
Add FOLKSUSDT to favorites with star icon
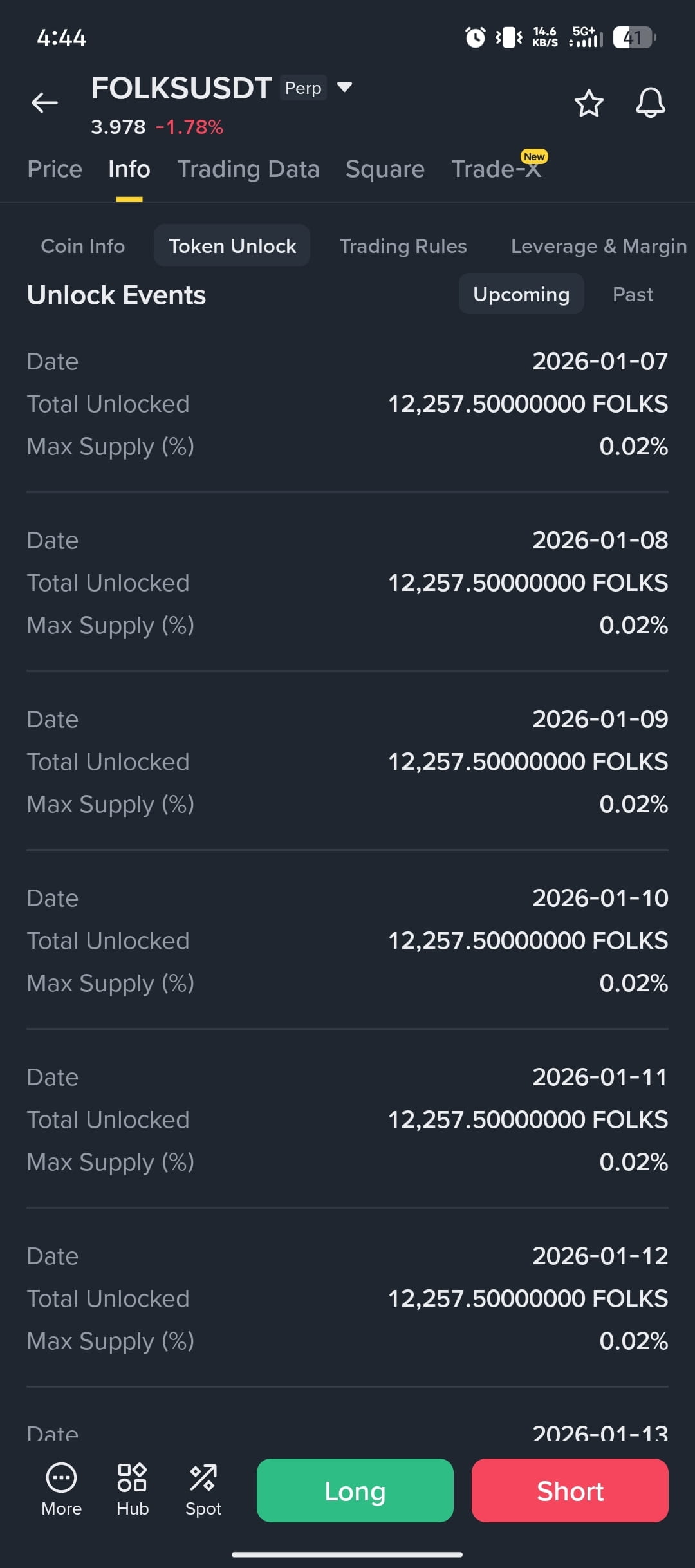tap(589, 103)
